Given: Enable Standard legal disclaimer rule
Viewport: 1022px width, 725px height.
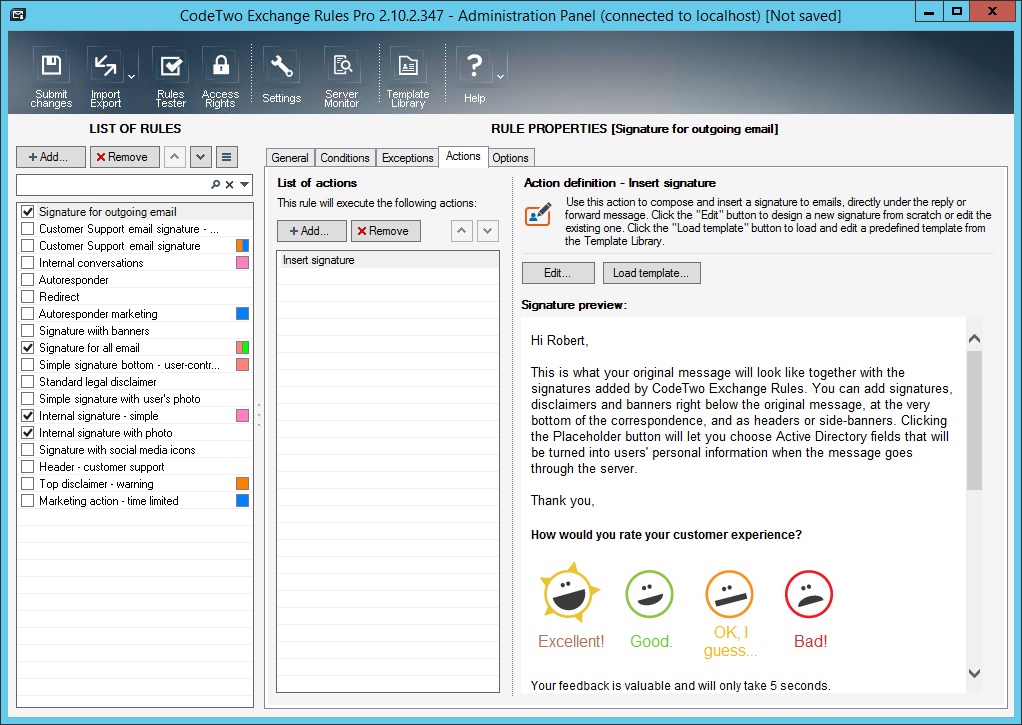Looking at the screenshot, I should tap(27, 381).
